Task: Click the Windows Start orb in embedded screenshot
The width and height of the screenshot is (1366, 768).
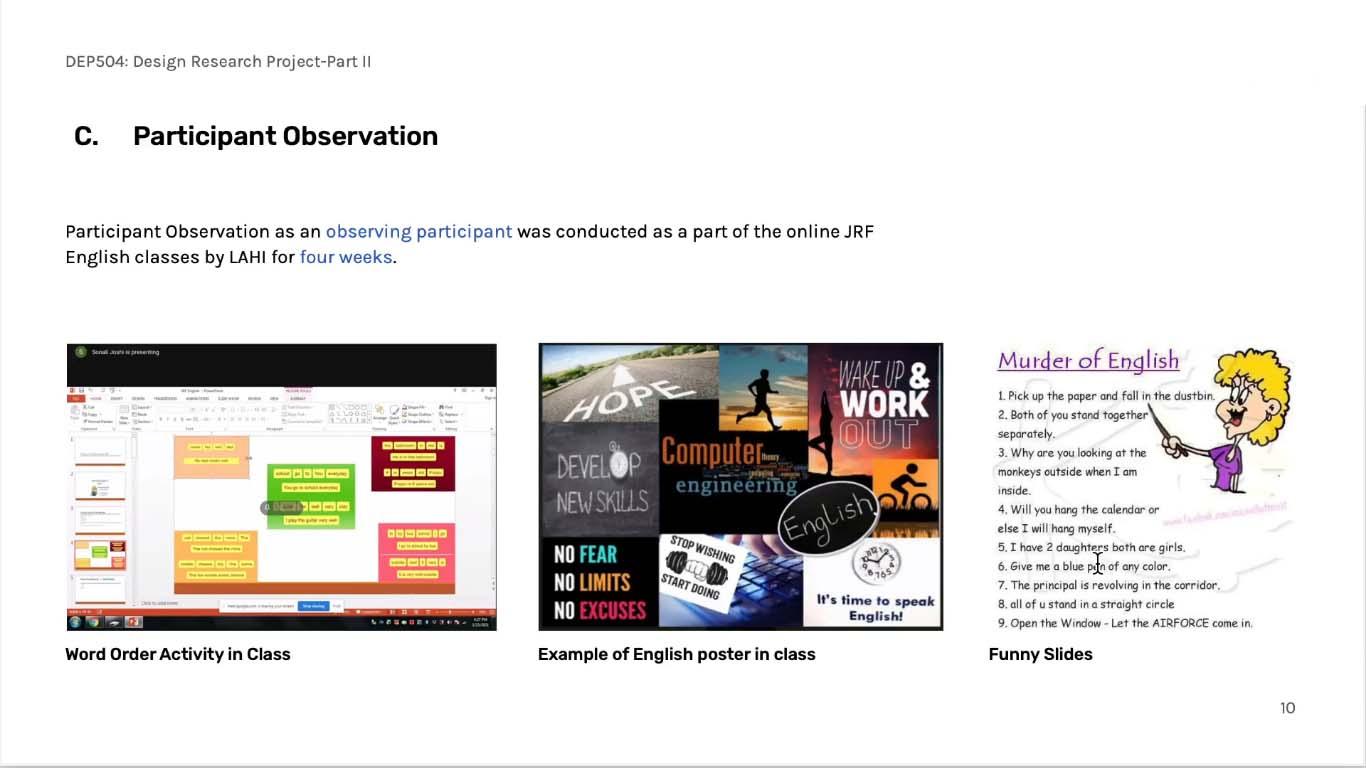Action: coord(75,622)
